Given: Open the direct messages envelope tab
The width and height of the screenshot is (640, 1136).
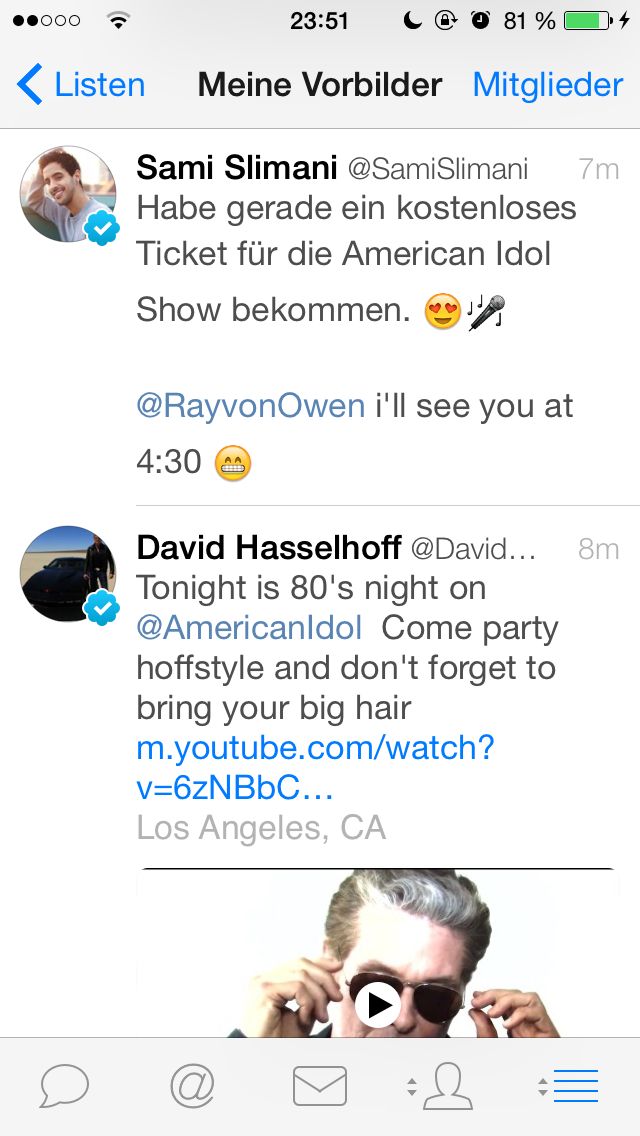Looking at the screenshot, I should (320, 1085).
